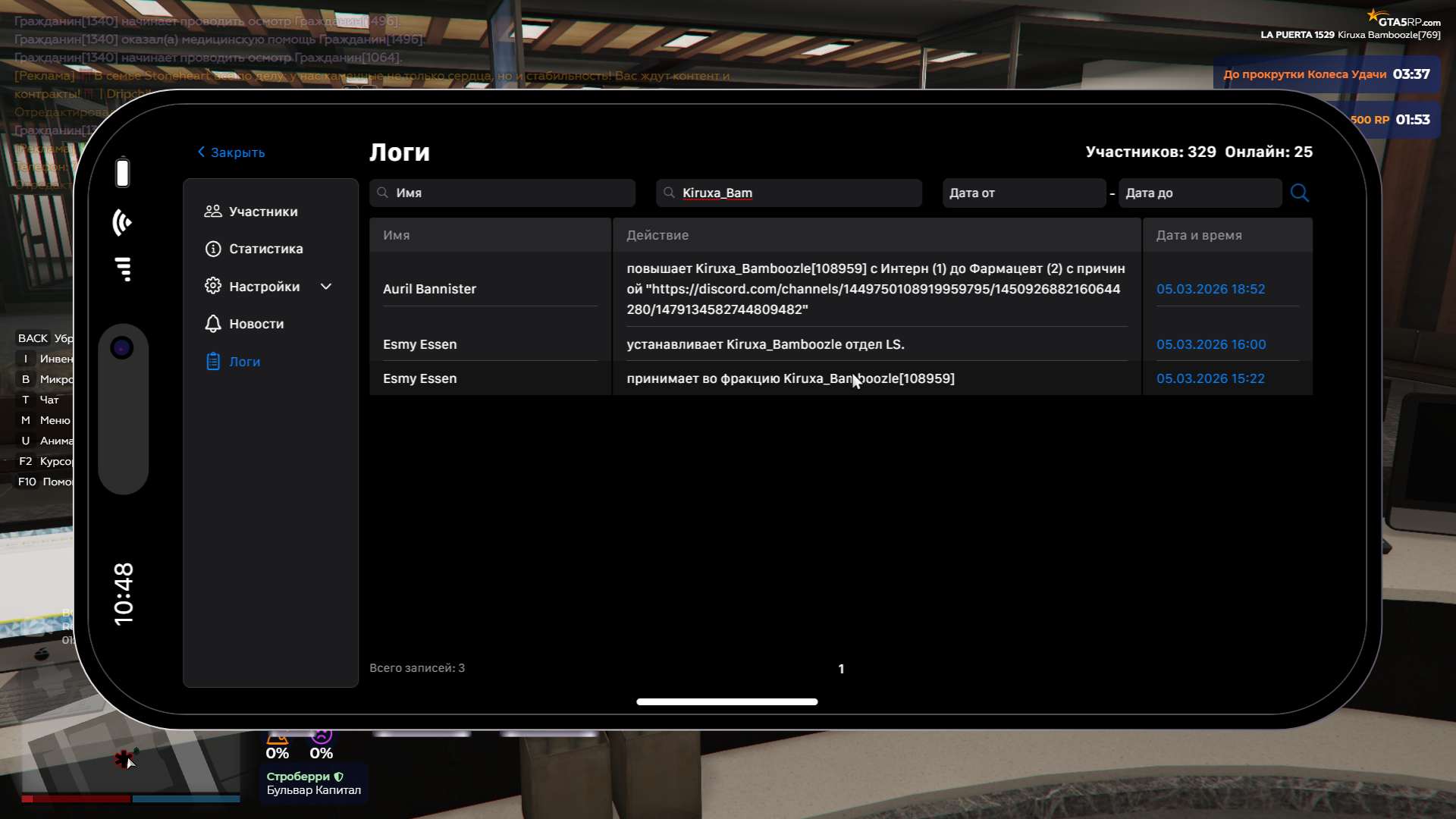Viewport: 1456px width, 819px height.
Task: Click the 05.03.2026 16:00 date link
Action: coord(1211,344)
